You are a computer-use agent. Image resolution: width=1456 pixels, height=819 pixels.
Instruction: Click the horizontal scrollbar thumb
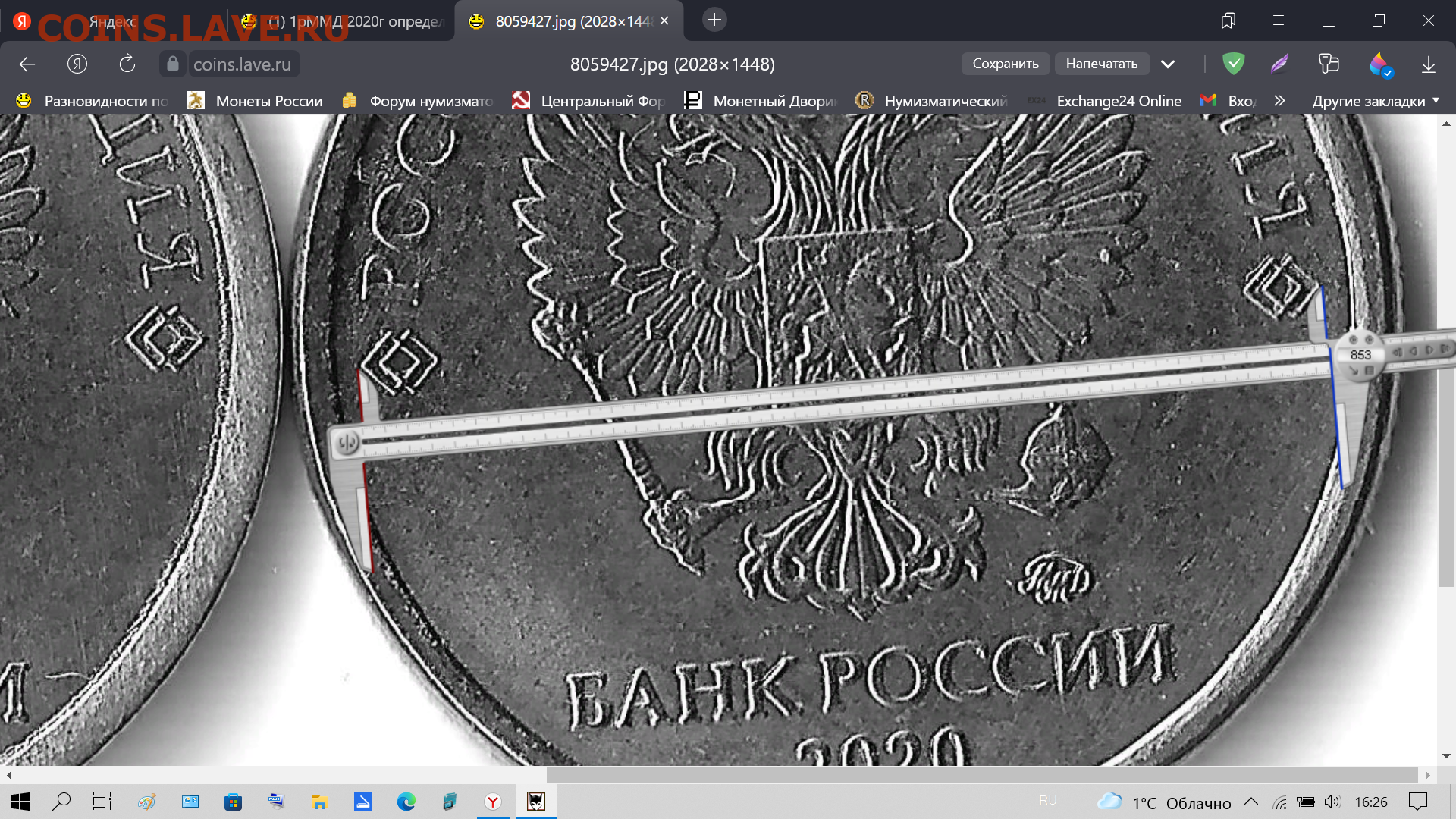[x=982, y=775]
